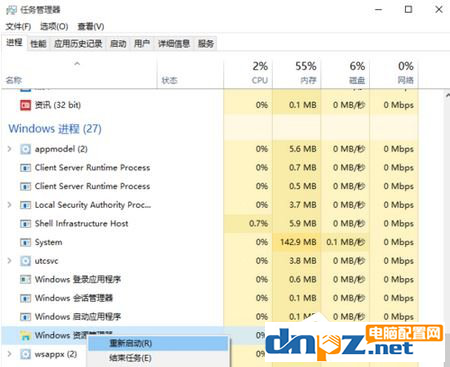The height and width of the screenshot is (367, 450).
Task: Expand the wsappx (2) group
Action: click(x=10, y=354)
